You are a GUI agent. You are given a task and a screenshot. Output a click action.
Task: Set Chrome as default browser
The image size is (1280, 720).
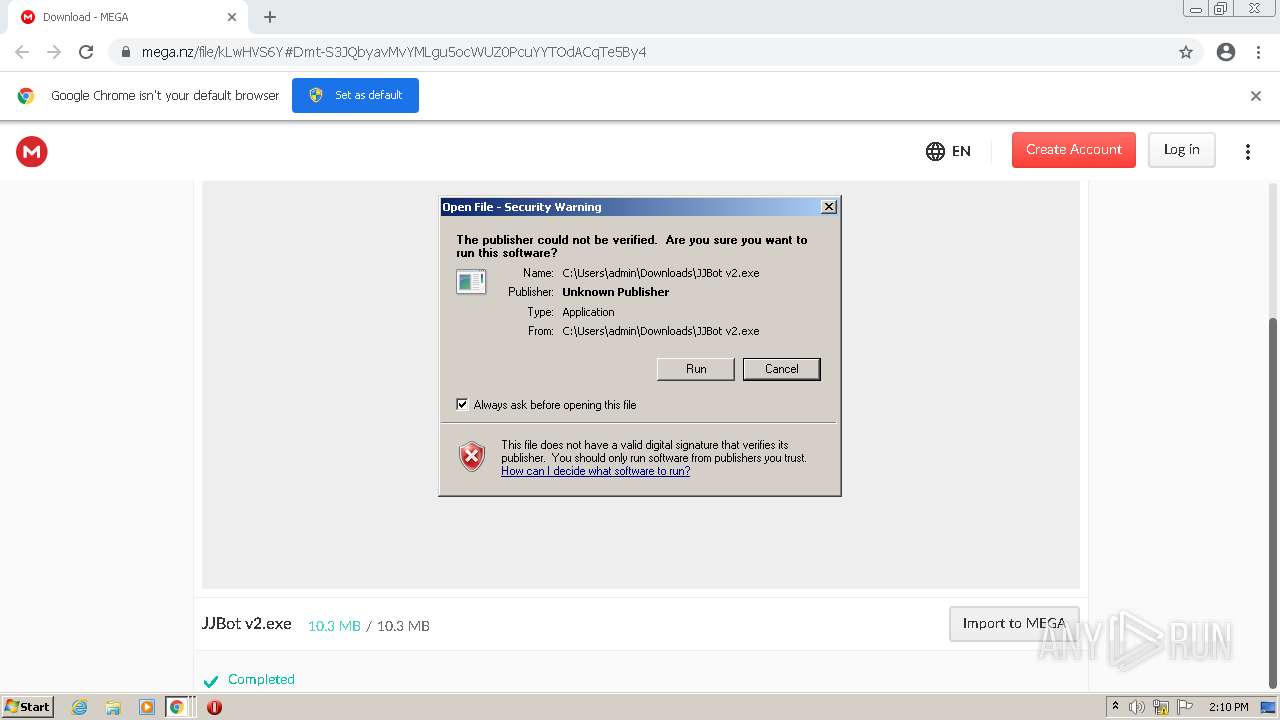(355, 95)
